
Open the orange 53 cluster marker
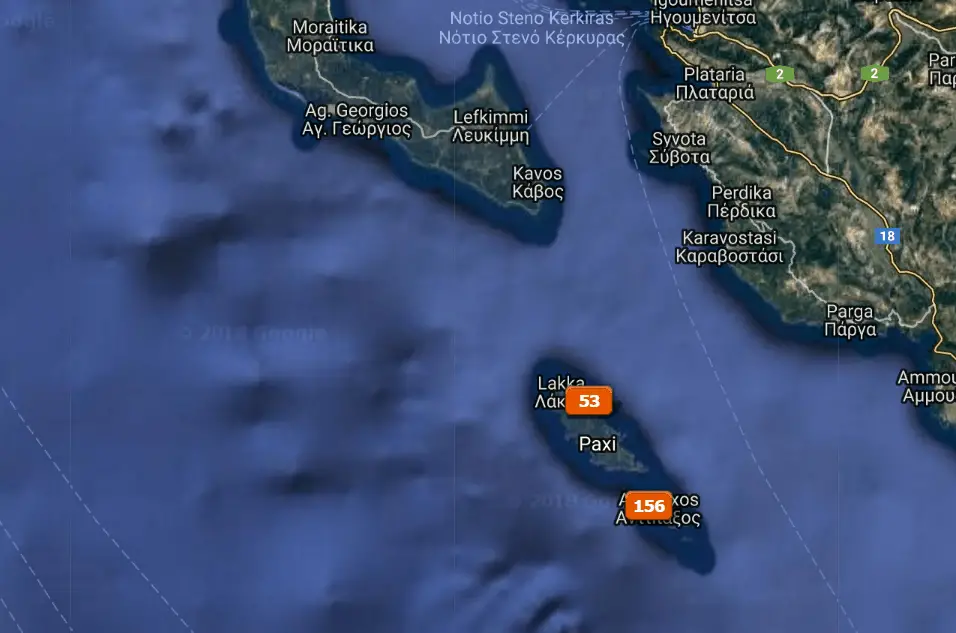[588, 401]
